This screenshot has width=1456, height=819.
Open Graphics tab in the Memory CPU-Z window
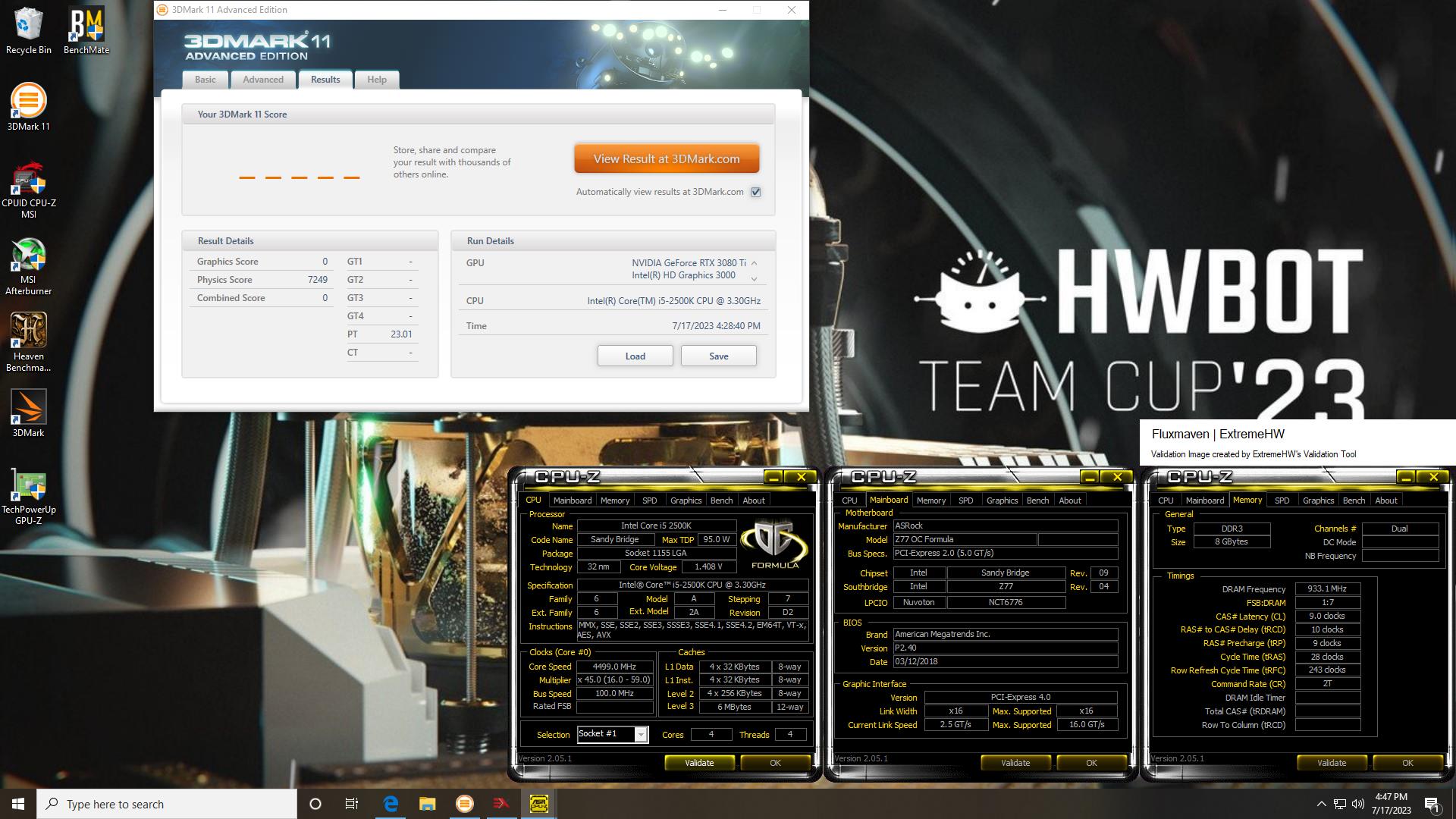[1318, 500]
